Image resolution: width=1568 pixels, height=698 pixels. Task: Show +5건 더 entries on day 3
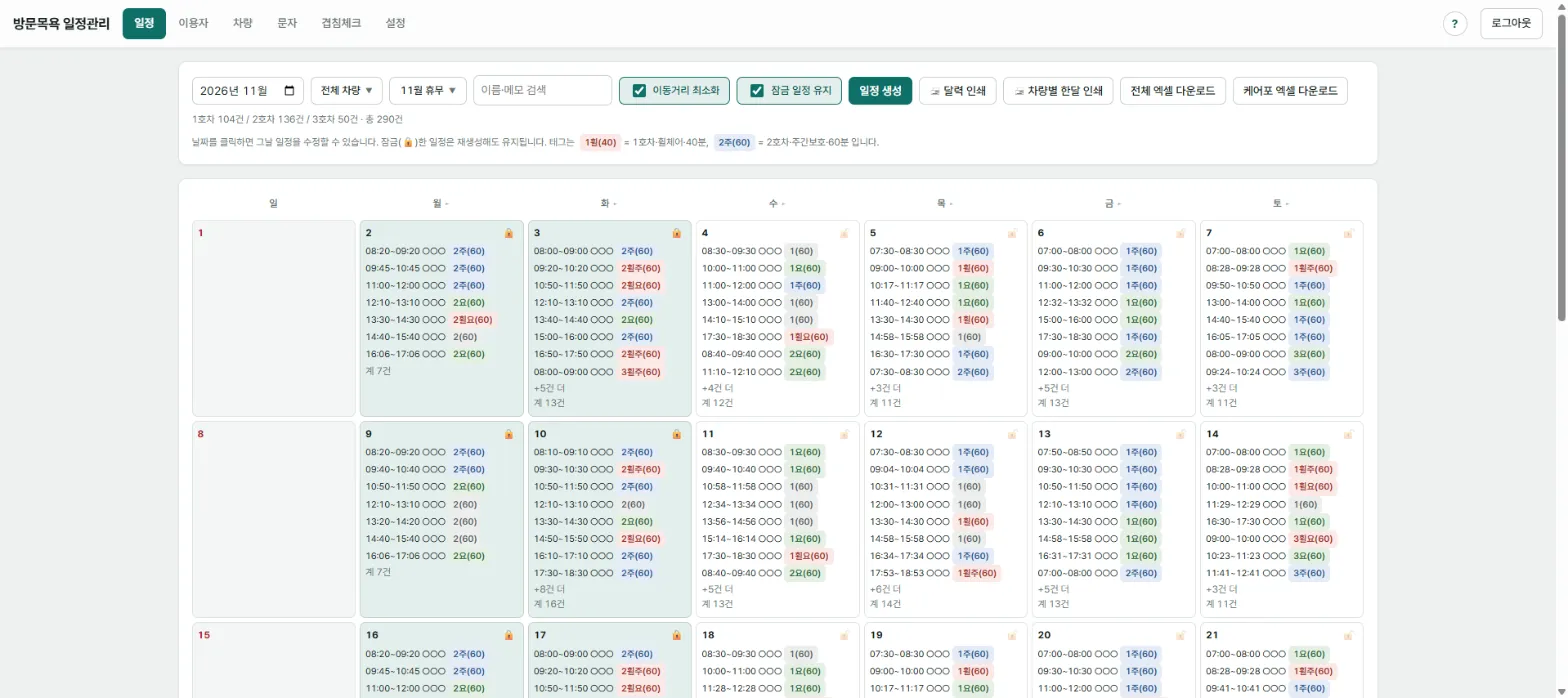pos(549,388)
